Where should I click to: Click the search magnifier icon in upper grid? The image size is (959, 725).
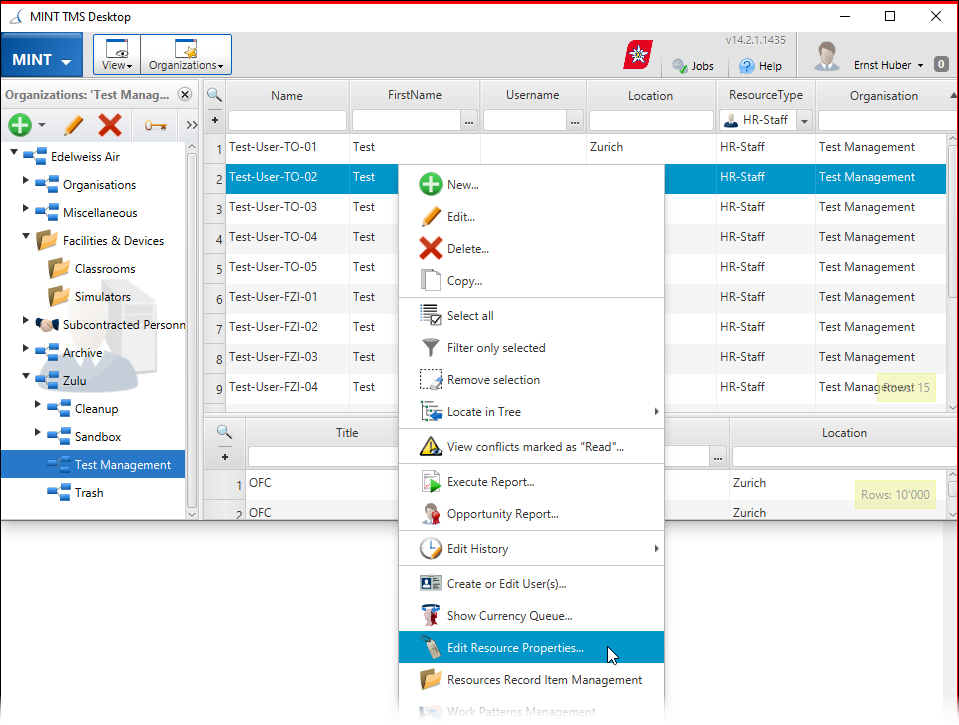click(x=214, y=95)
